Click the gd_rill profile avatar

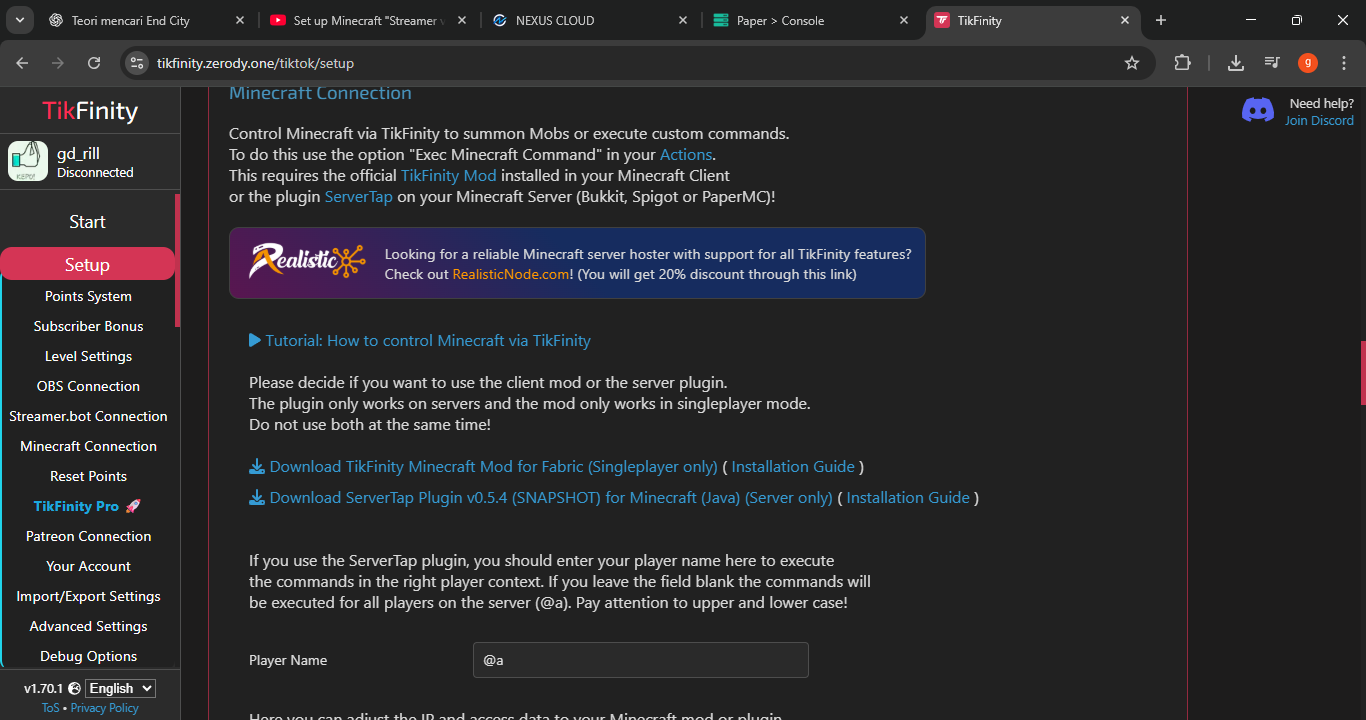[28, 161]
